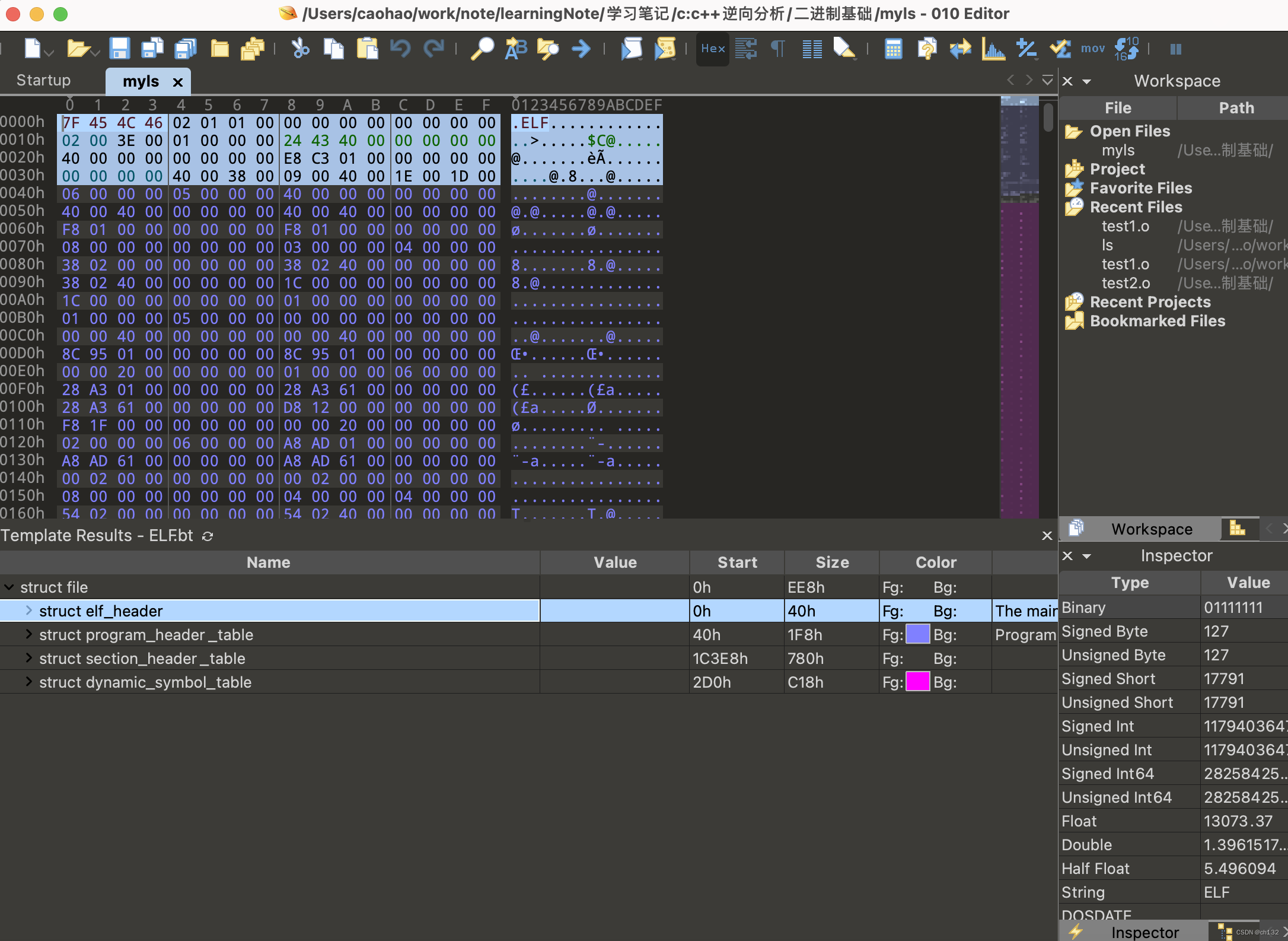Image resolution: width=1288 pixels, height=941 pixels.
Task: Click the base converter 10/16 icon
Action: tap(1126, 49)
